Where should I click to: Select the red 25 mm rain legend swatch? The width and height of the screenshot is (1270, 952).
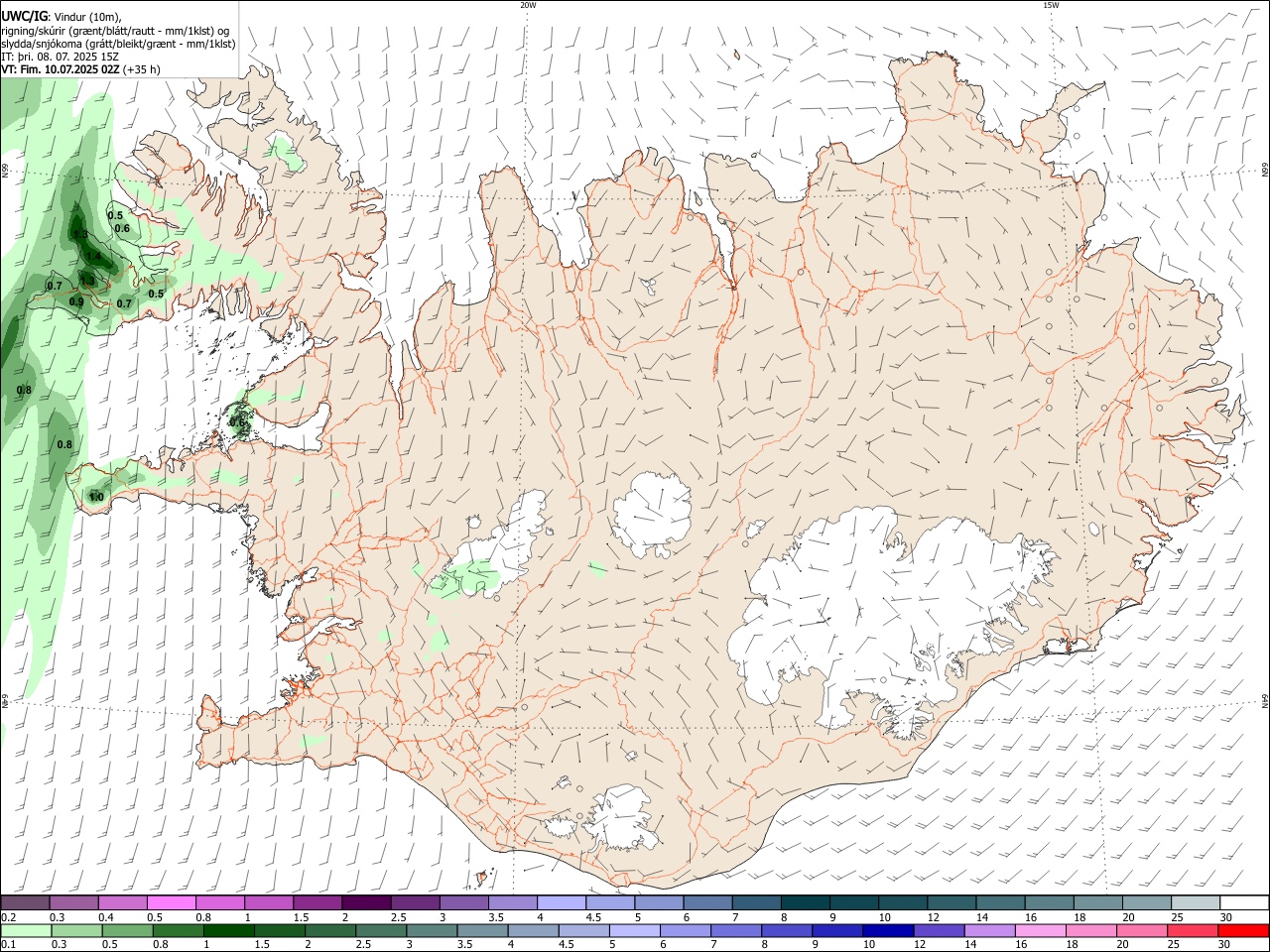1194,930
